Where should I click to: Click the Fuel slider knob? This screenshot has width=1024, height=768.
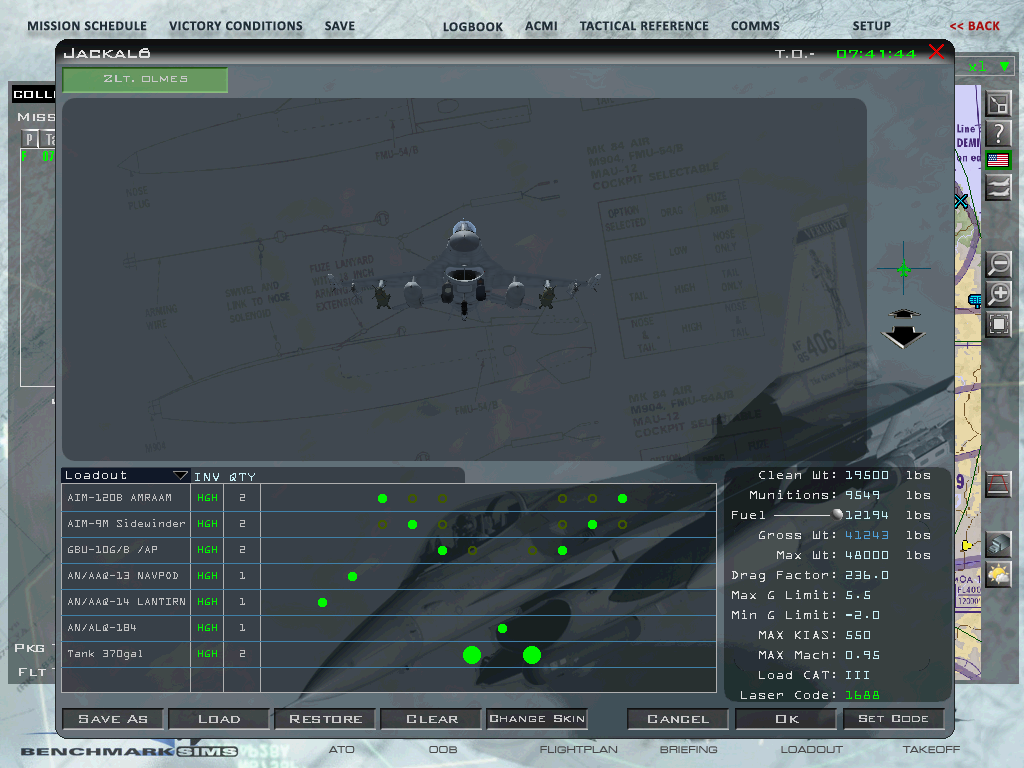point(837,515)
